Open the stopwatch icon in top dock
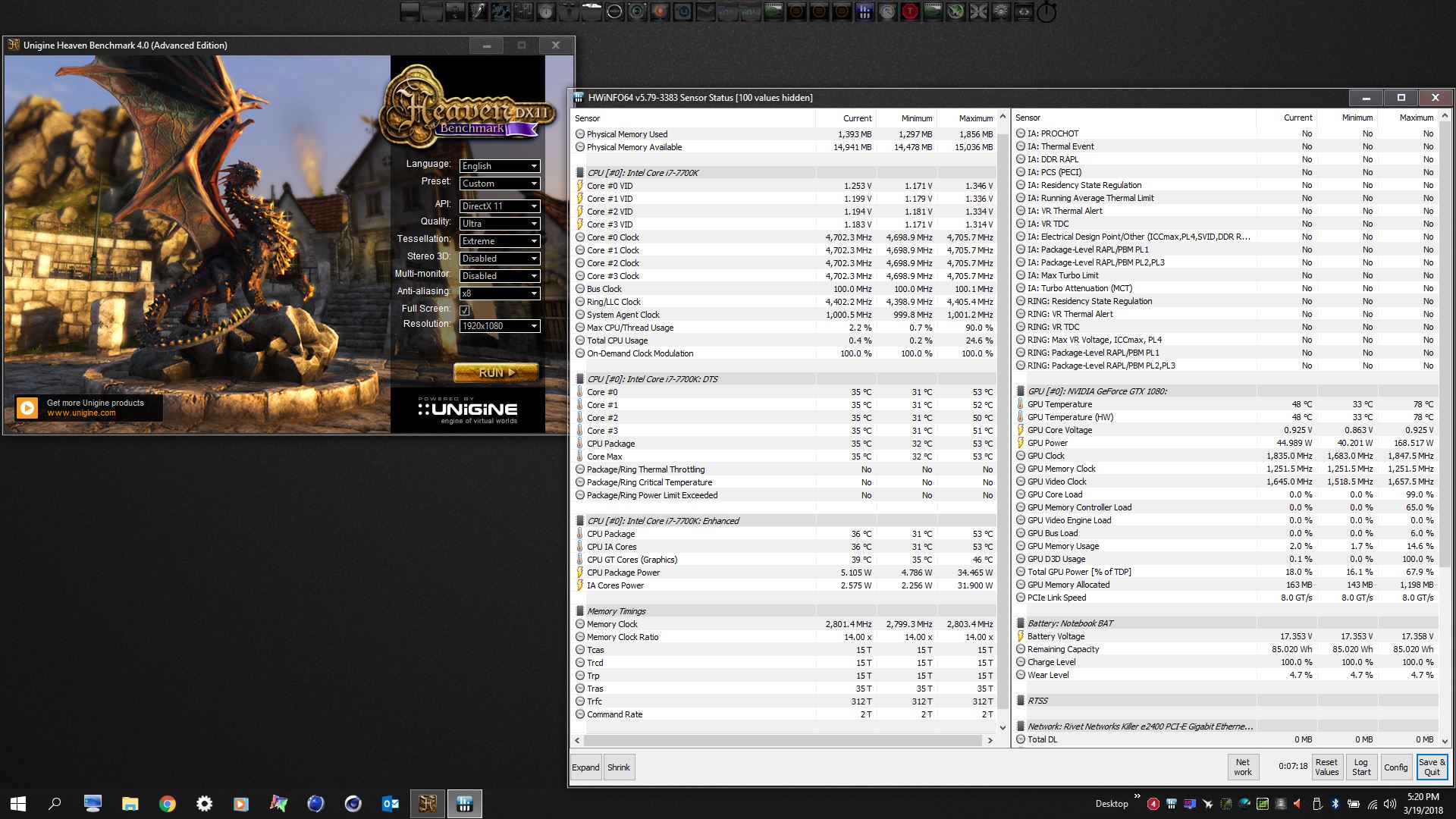The image size is (1456, 819). (x=1046, y=11)
